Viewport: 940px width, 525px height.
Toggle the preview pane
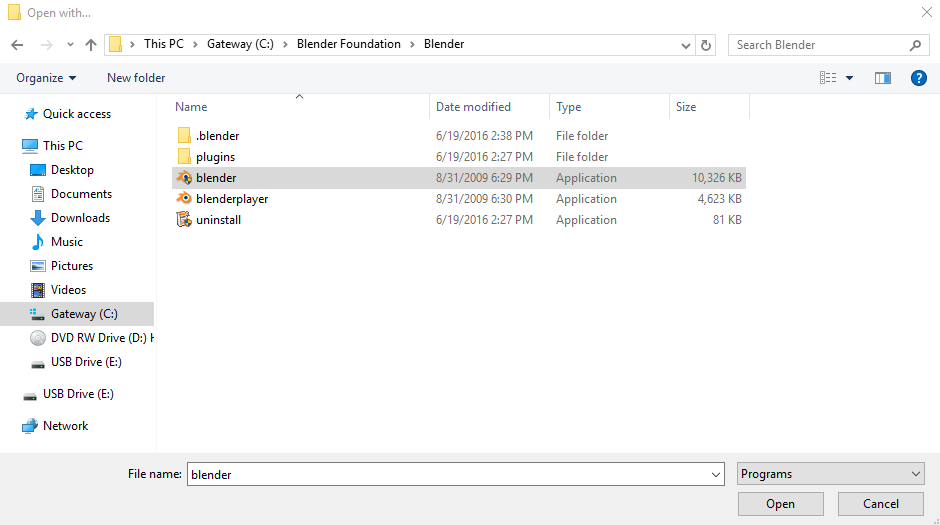(882, 78)
